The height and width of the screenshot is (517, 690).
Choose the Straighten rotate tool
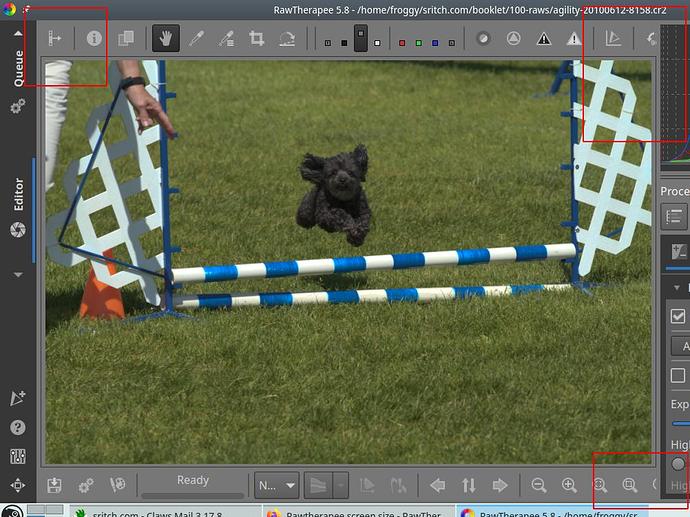[287, 39]
